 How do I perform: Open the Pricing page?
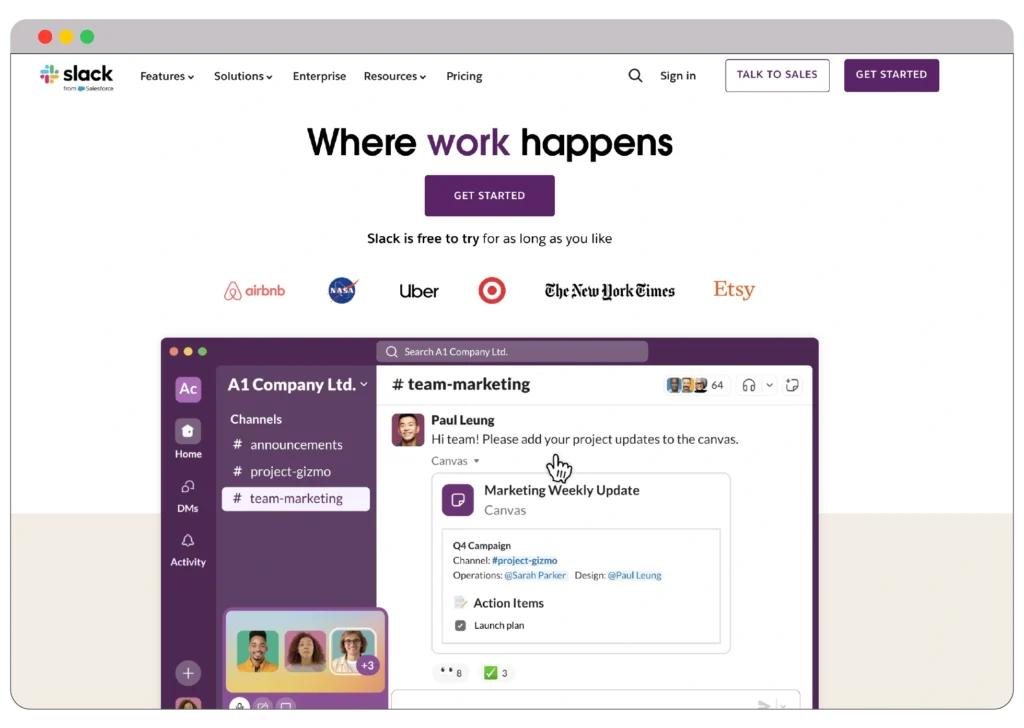(x=464, y=76)
